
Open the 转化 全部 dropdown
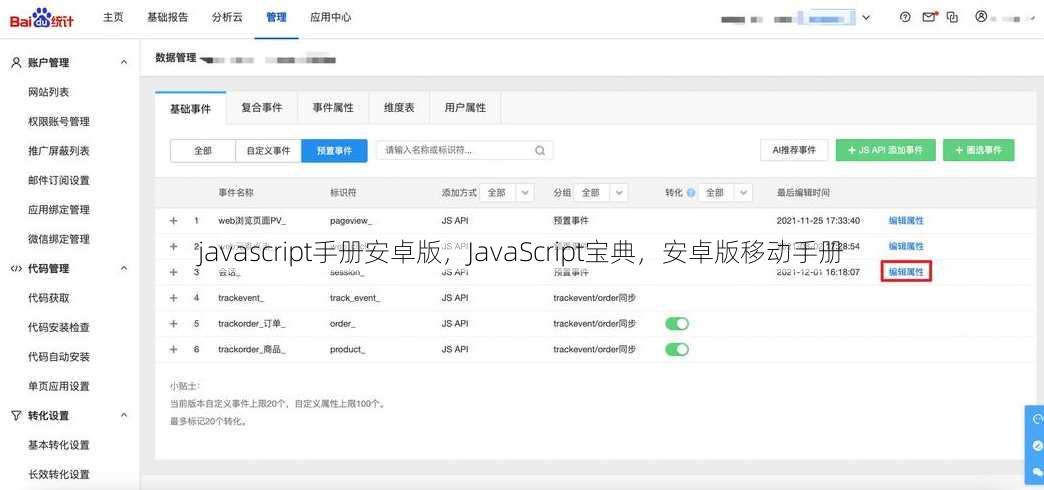click(726, 192)
